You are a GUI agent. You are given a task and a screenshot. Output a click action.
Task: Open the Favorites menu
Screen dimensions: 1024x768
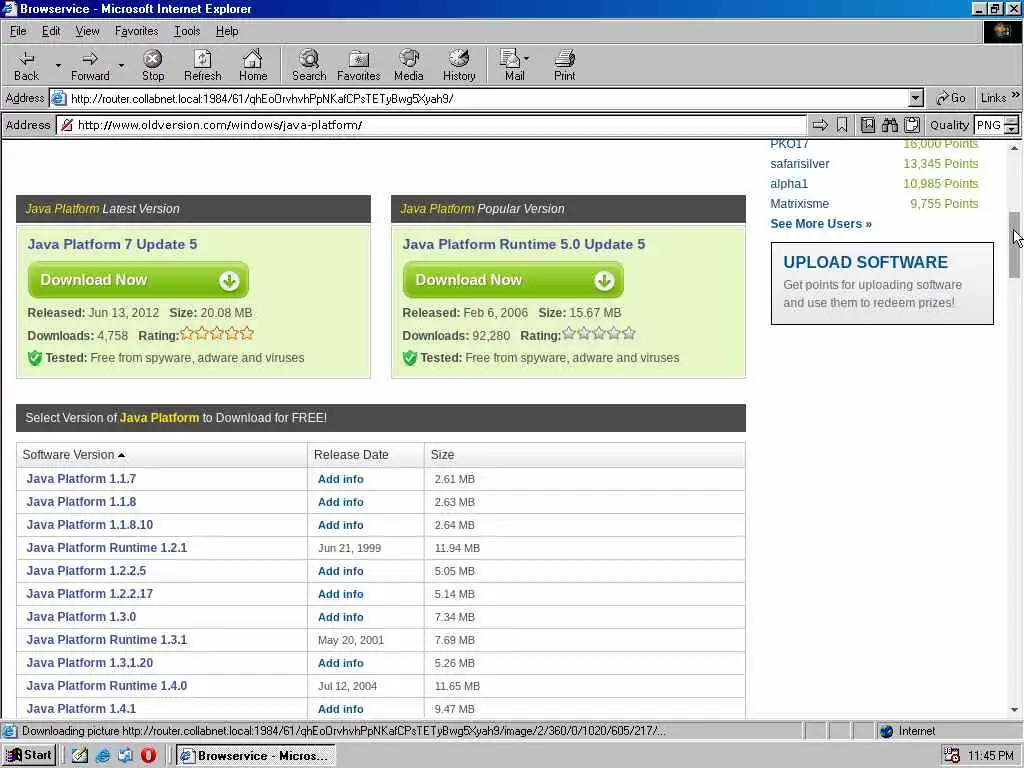point(136,31)
